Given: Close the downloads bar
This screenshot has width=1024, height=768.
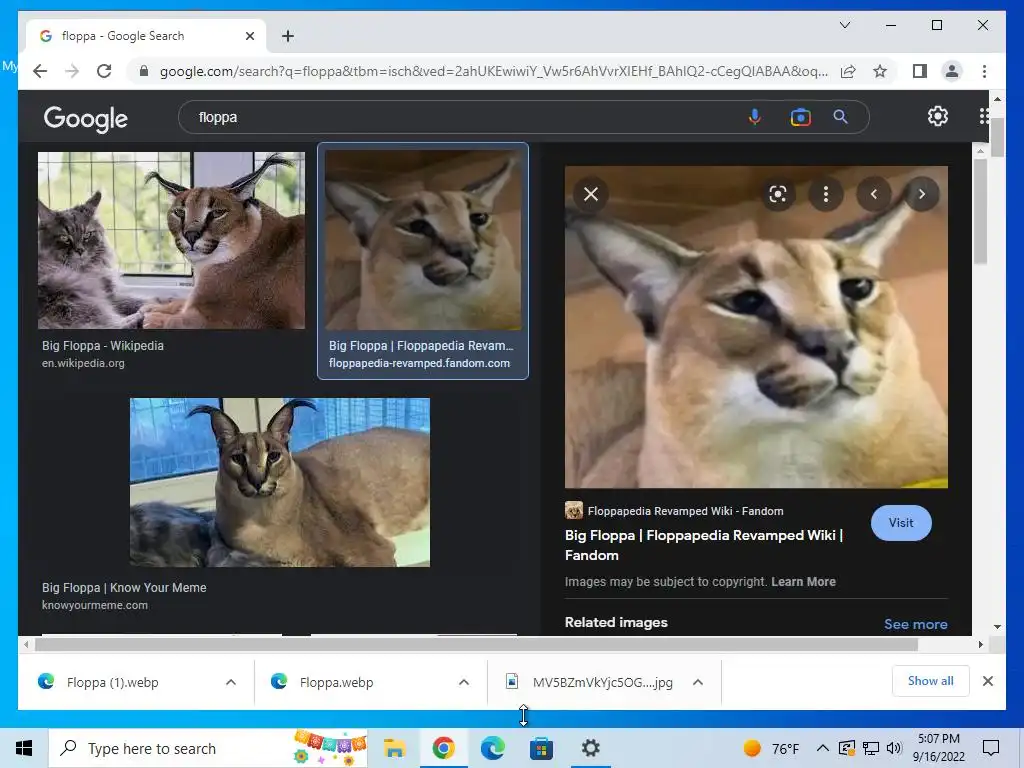Looking at the screenshot, I should pyautogui.click(x=987, y=681).
